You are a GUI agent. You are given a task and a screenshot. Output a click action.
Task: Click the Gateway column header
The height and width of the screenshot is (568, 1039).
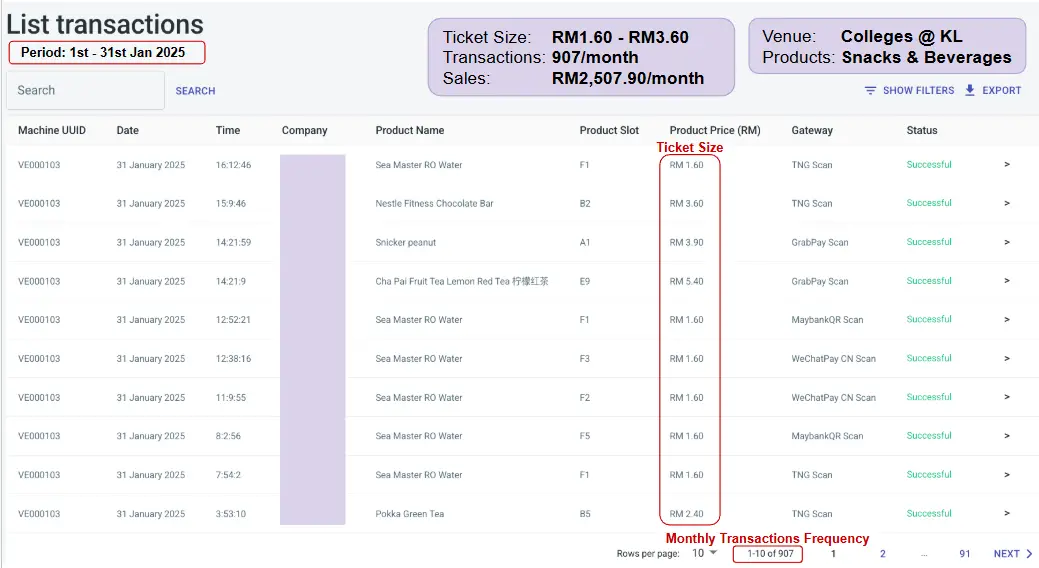812,130
